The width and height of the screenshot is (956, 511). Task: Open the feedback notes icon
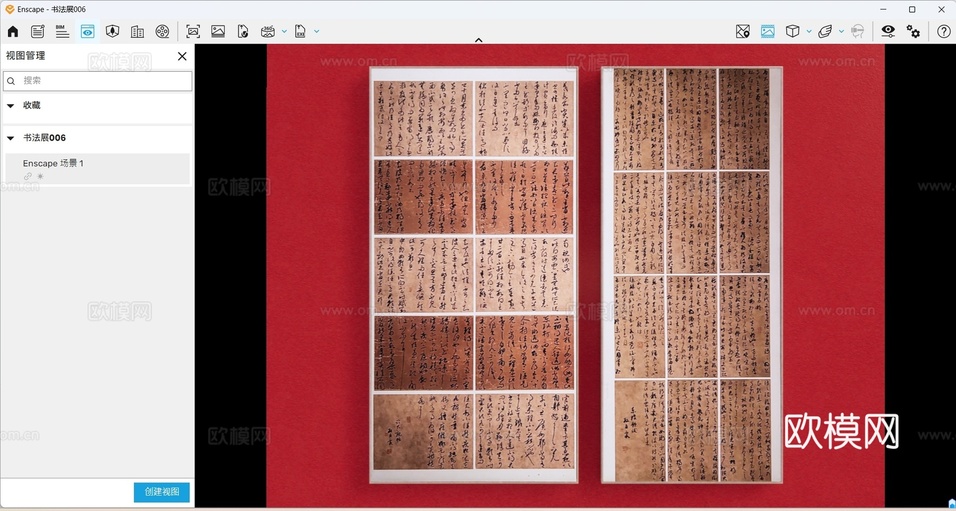click(x=38, y=32)
